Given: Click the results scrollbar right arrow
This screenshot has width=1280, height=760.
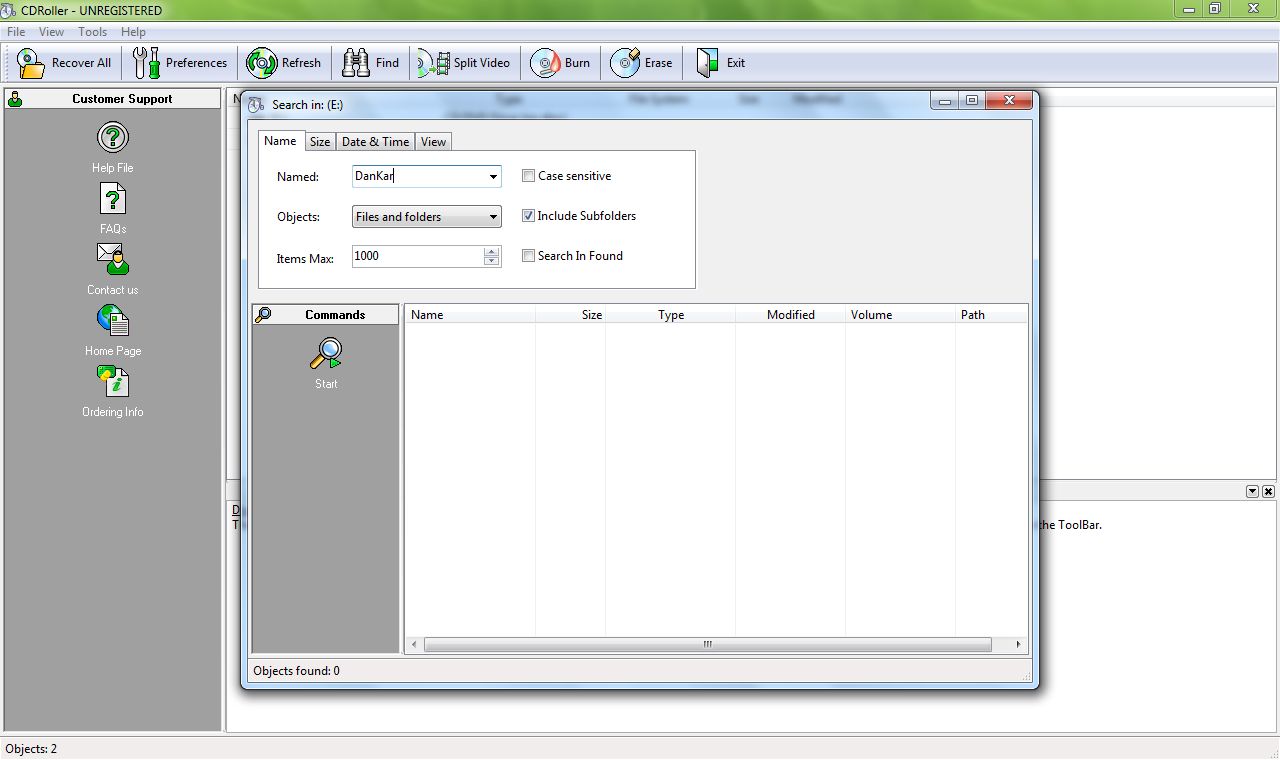Looking at the screenshot, I should (1018, 645).
